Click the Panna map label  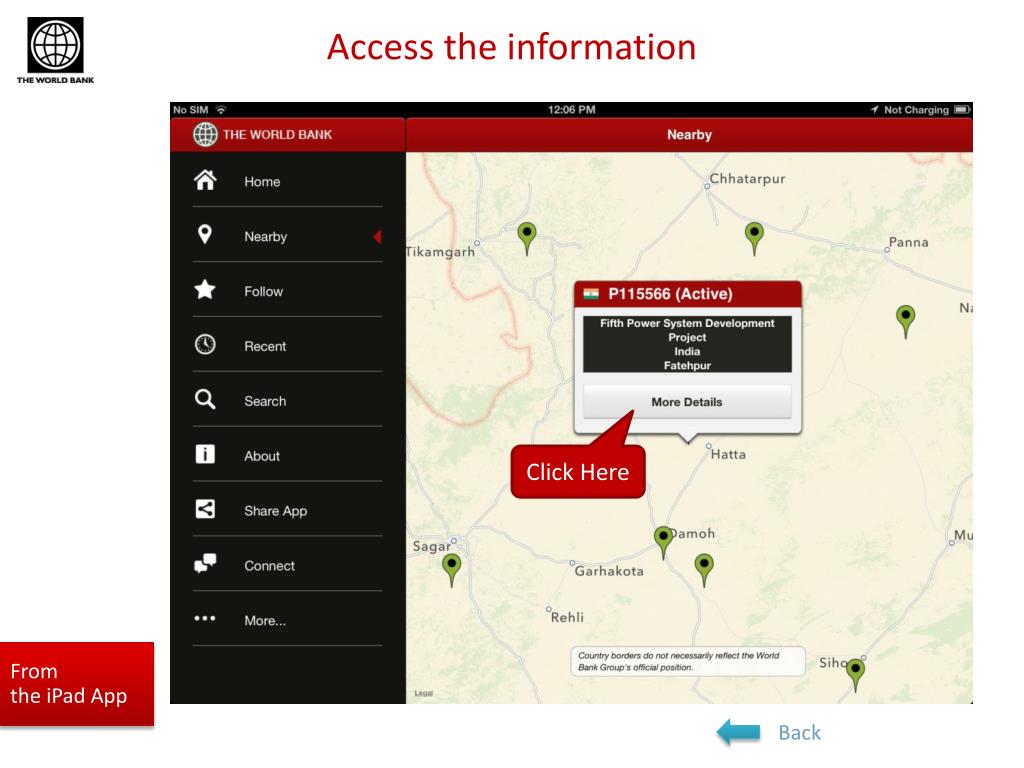click(x=908, y=242)
